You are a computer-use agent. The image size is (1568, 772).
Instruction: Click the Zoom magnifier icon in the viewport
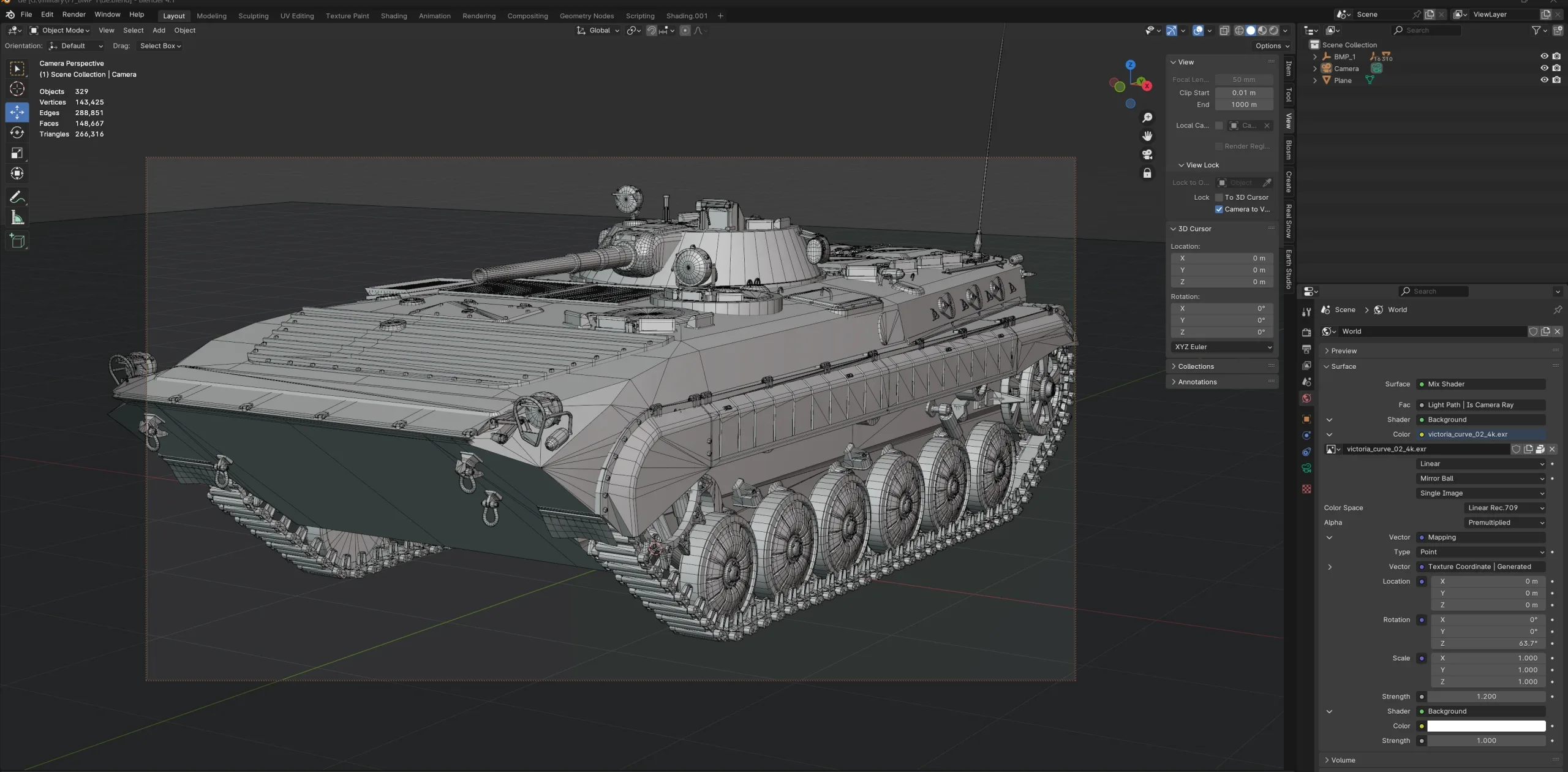point(1147,117)
